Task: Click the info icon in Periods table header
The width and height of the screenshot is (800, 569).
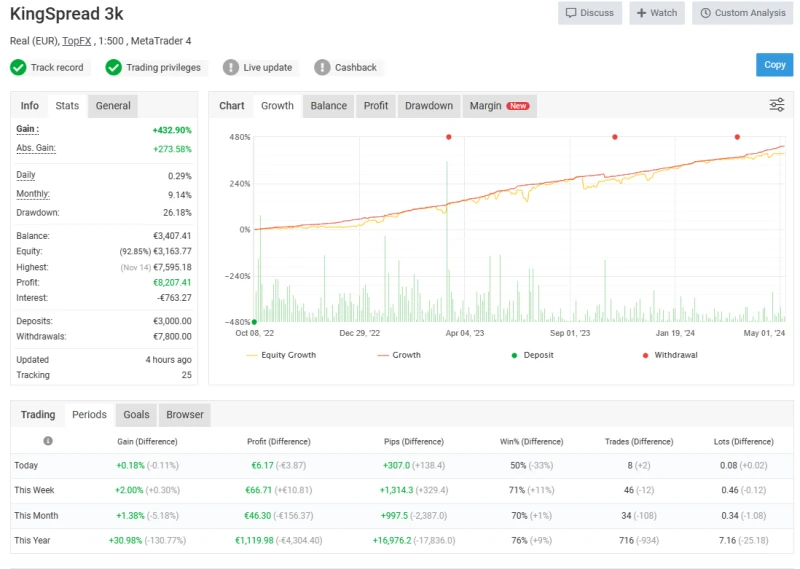Action: click(48, 441)
